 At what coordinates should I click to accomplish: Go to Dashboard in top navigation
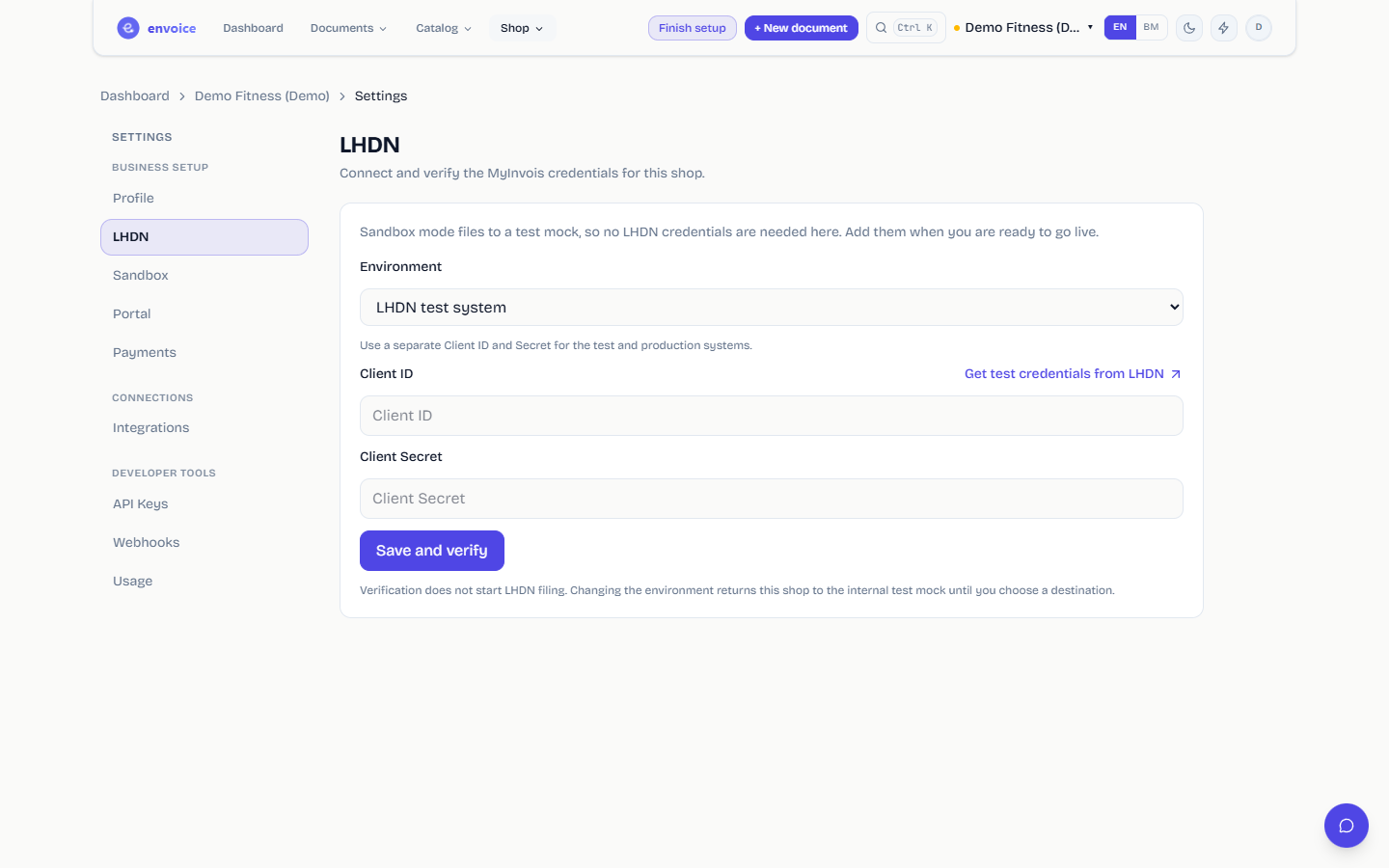click(x=253, y=28)
